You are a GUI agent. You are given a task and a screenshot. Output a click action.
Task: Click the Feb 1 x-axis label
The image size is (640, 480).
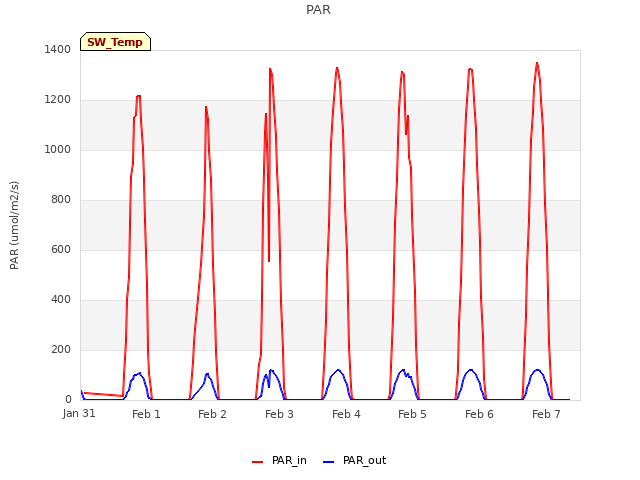tap(146, 414)
